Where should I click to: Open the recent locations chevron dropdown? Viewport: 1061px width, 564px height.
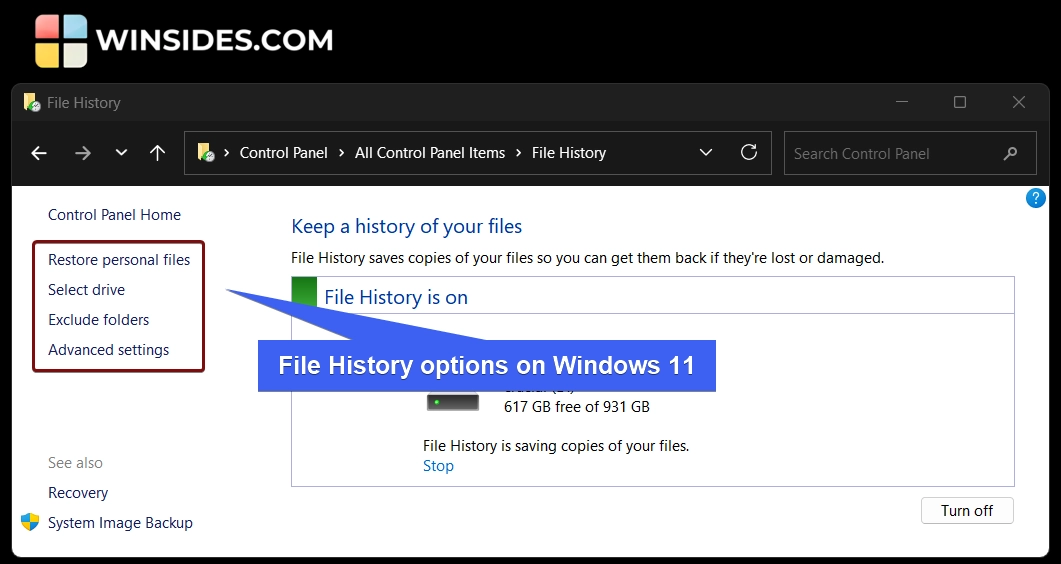pos(121,153)
